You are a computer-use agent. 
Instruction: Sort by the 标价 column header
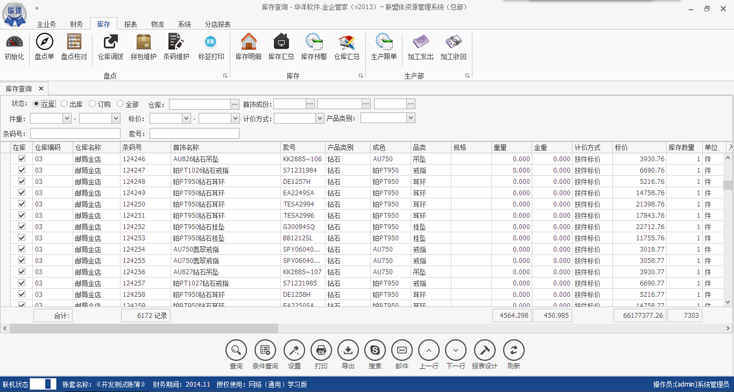(x=640, y=147)
